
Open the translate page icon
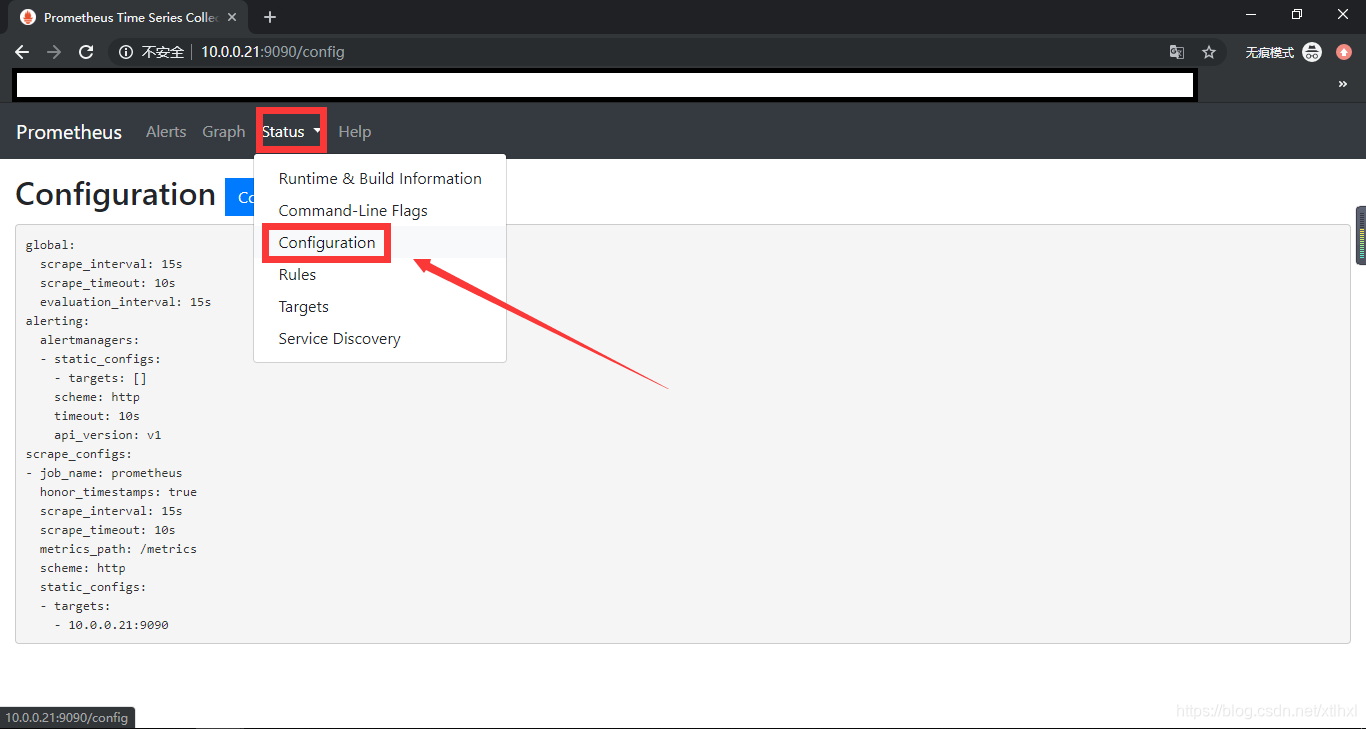pyautogui.click(x=1177, y=52)
